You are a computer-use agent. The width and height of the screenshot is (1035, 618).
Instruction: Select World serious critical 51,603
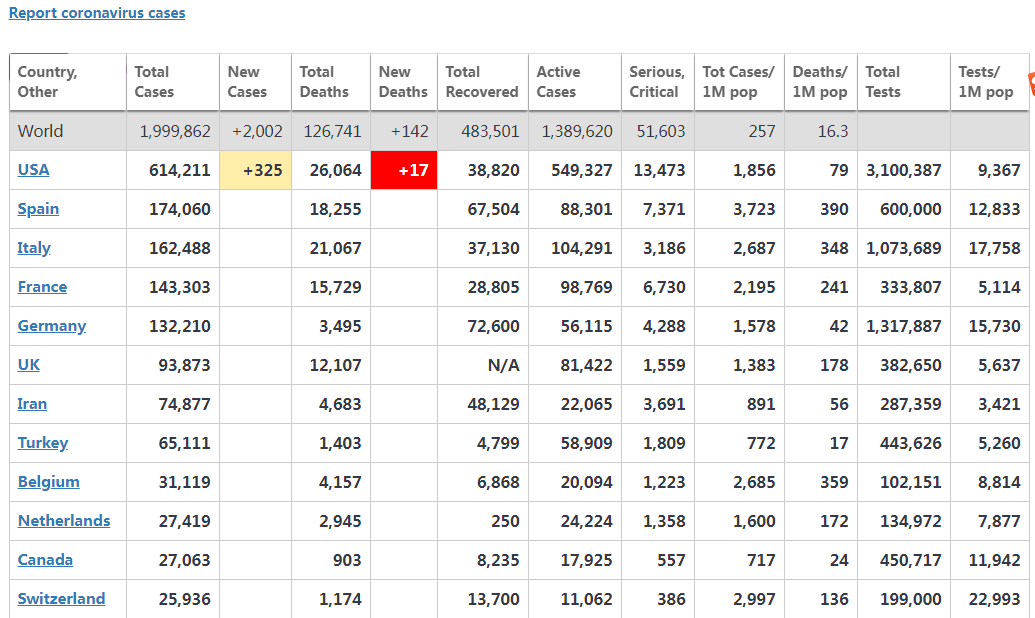[657, 131]
